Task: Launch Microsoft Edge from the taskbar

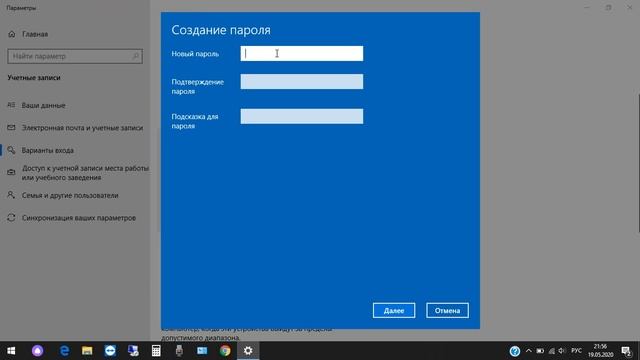Action: coord(64,351)
